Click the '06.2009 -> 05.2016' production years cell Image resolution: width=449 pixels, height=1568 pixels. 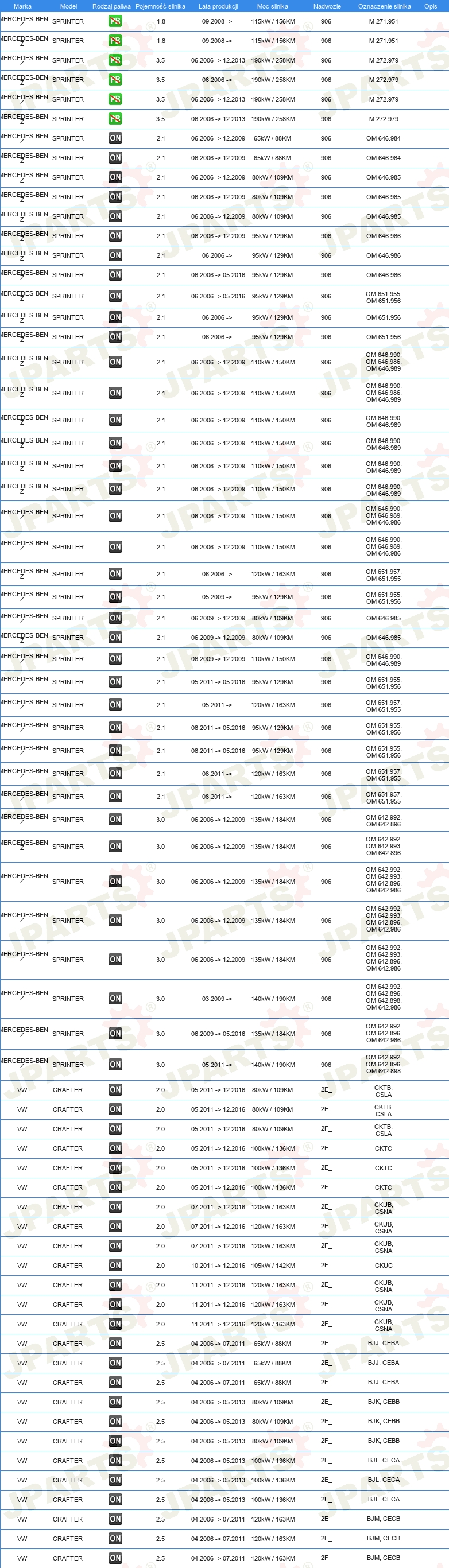tap(218, 1034)
